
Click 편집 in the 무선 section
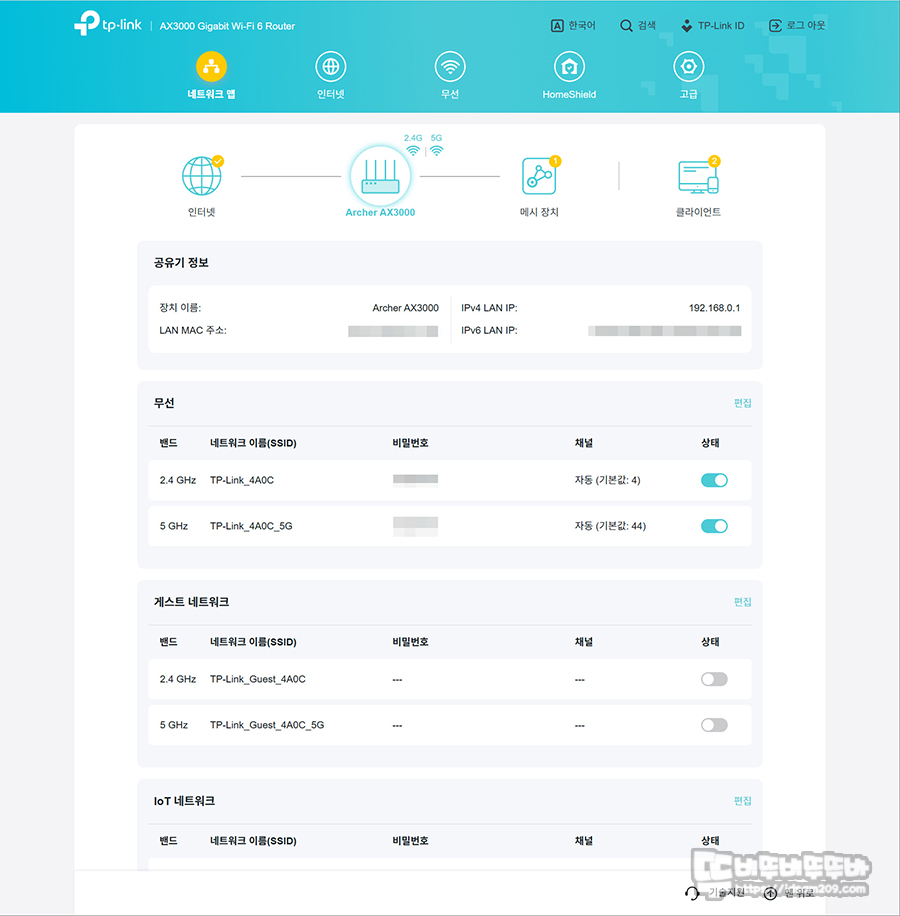coord(742,403)
